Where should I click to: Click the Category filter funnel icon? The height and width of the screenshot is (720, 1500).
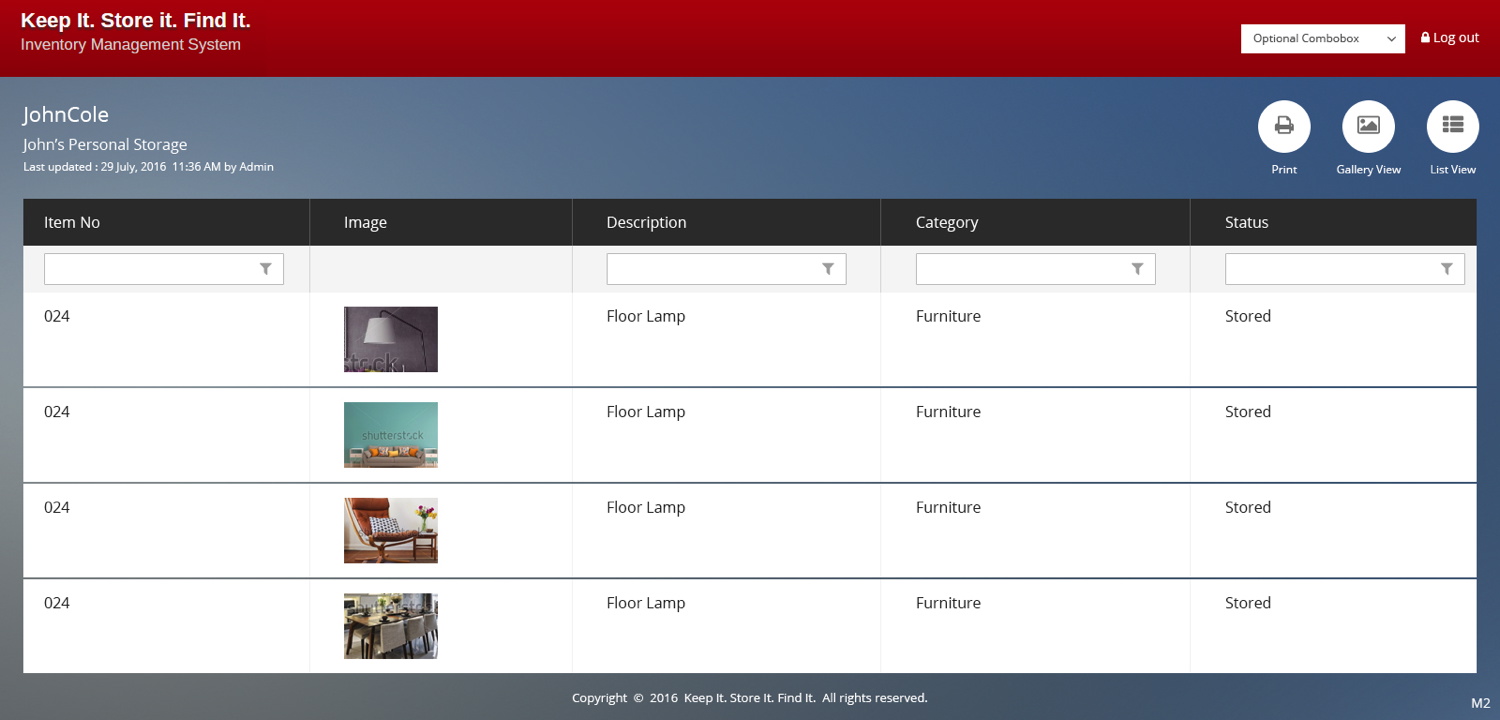click(1137, 269)
